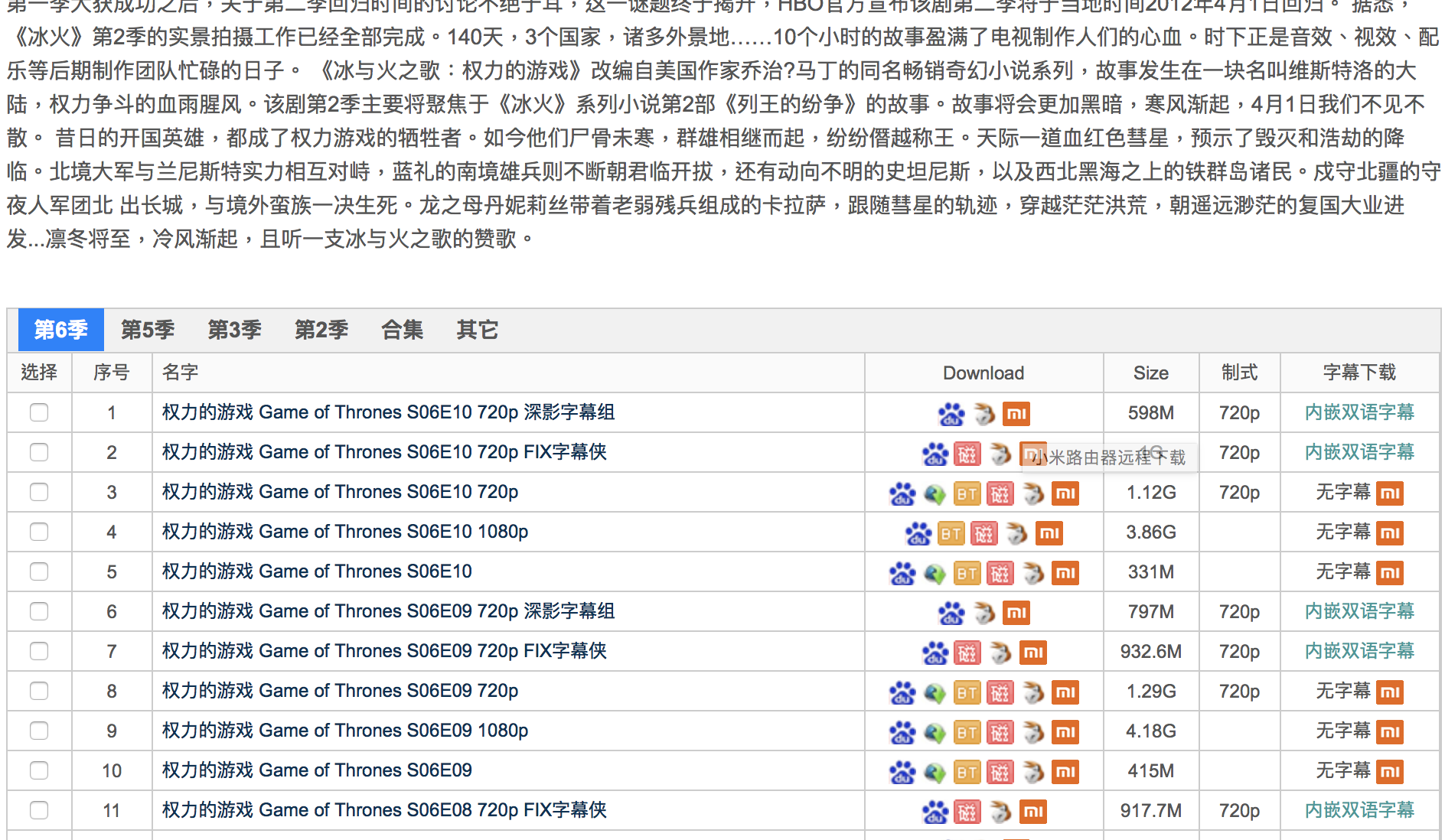The image size is (1445, 840).
Task: Click Baidu pan icon for S06E10 深影字幕组
Action: 951,414
